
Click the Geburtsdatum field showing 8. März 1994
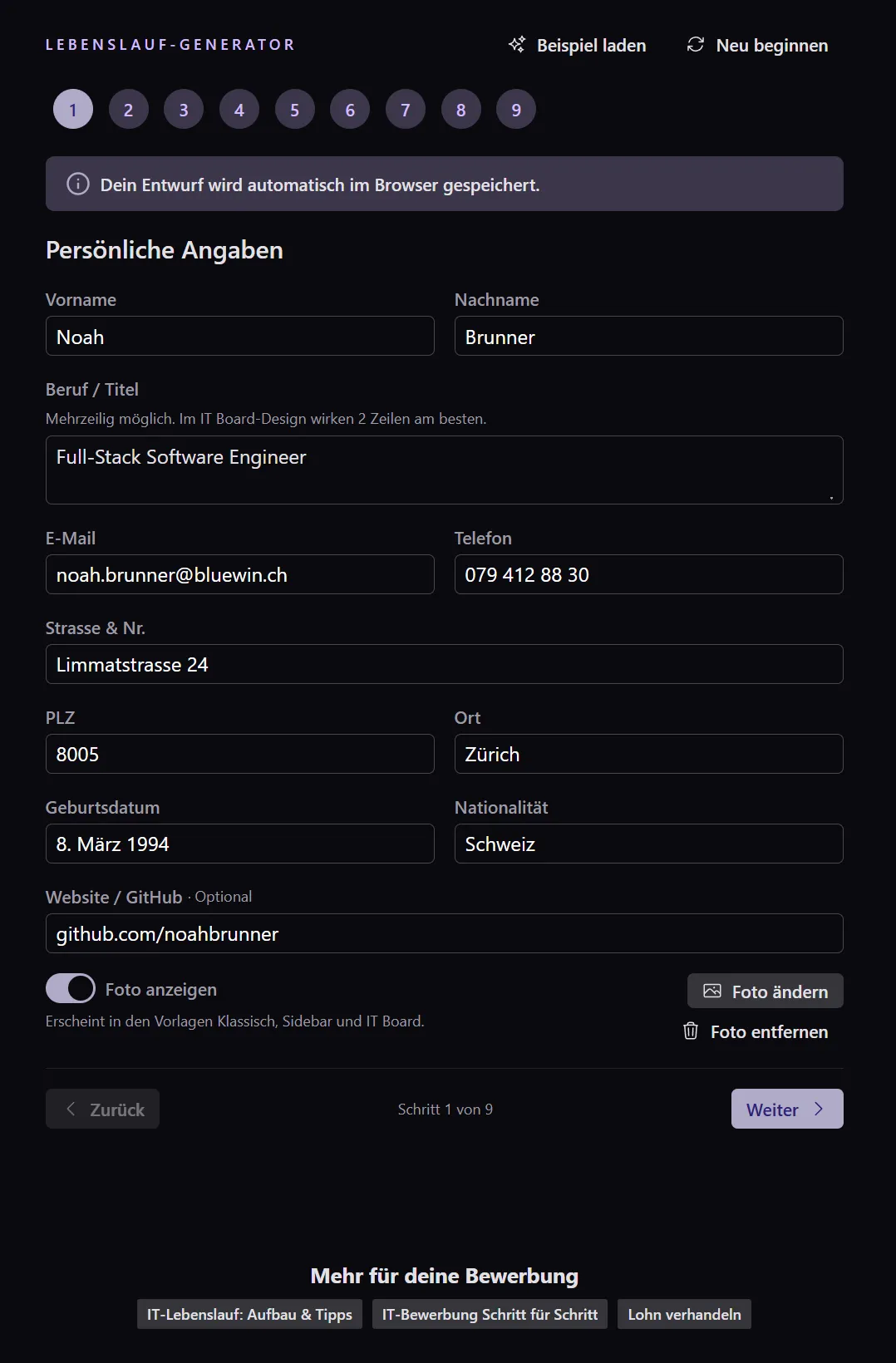240,844
